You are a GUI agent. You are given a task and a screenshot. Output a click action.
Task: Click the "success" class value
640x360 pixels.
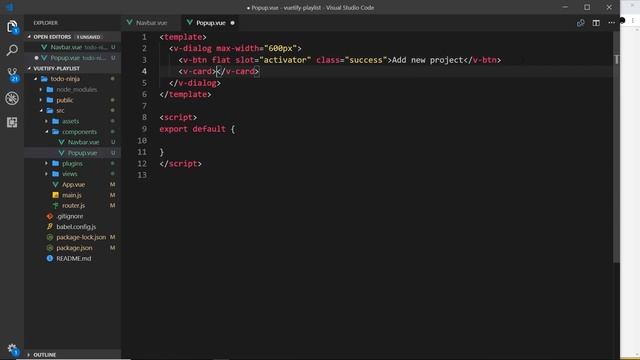(366, 60)
